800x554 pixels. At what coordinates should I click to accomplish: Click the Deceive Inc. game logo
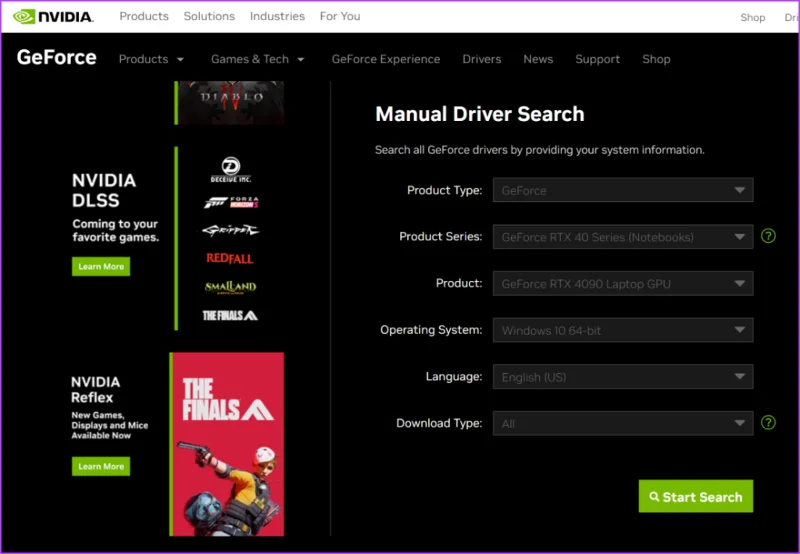coord(231,170)
